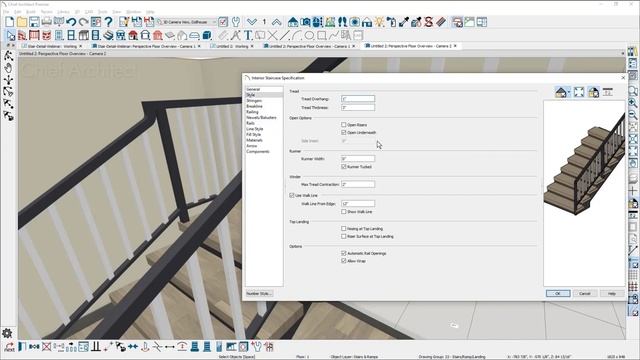Click the staircase preview thumbnail in the dialog

tap(584, 193)
